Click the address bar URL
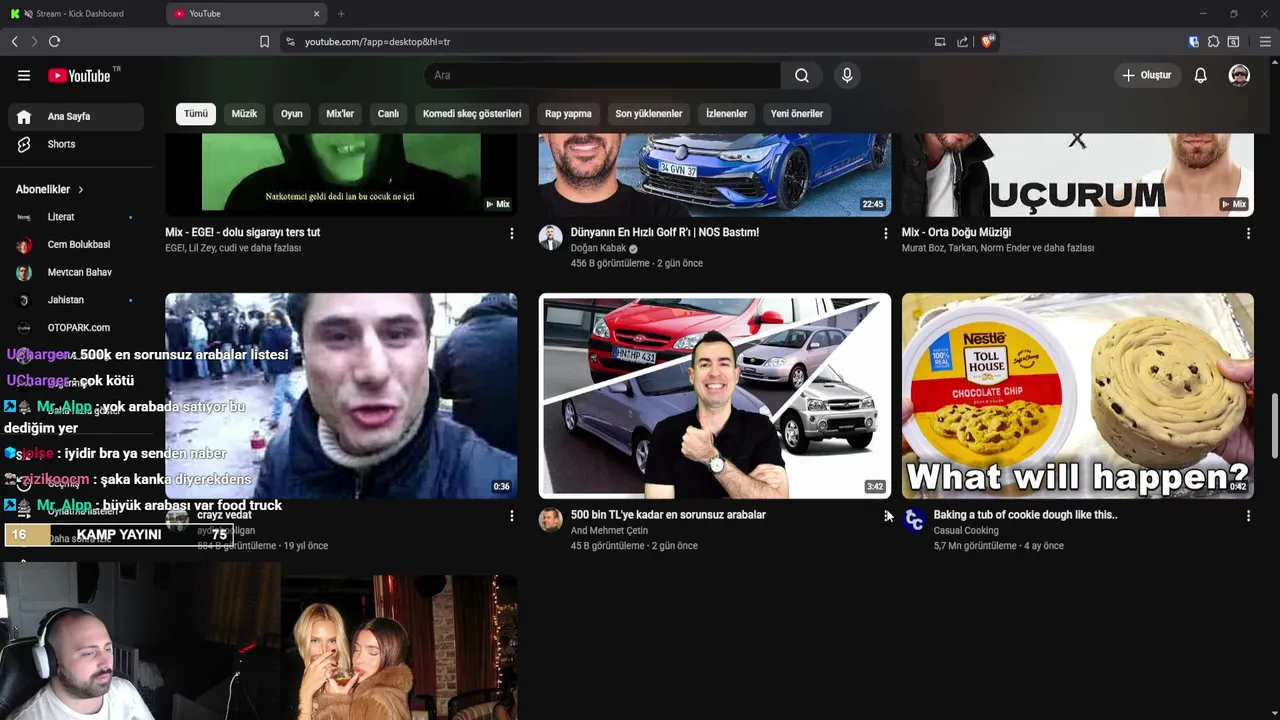Image resolution: width=1280 pixels, height=720 pixels. pos(377,42)
